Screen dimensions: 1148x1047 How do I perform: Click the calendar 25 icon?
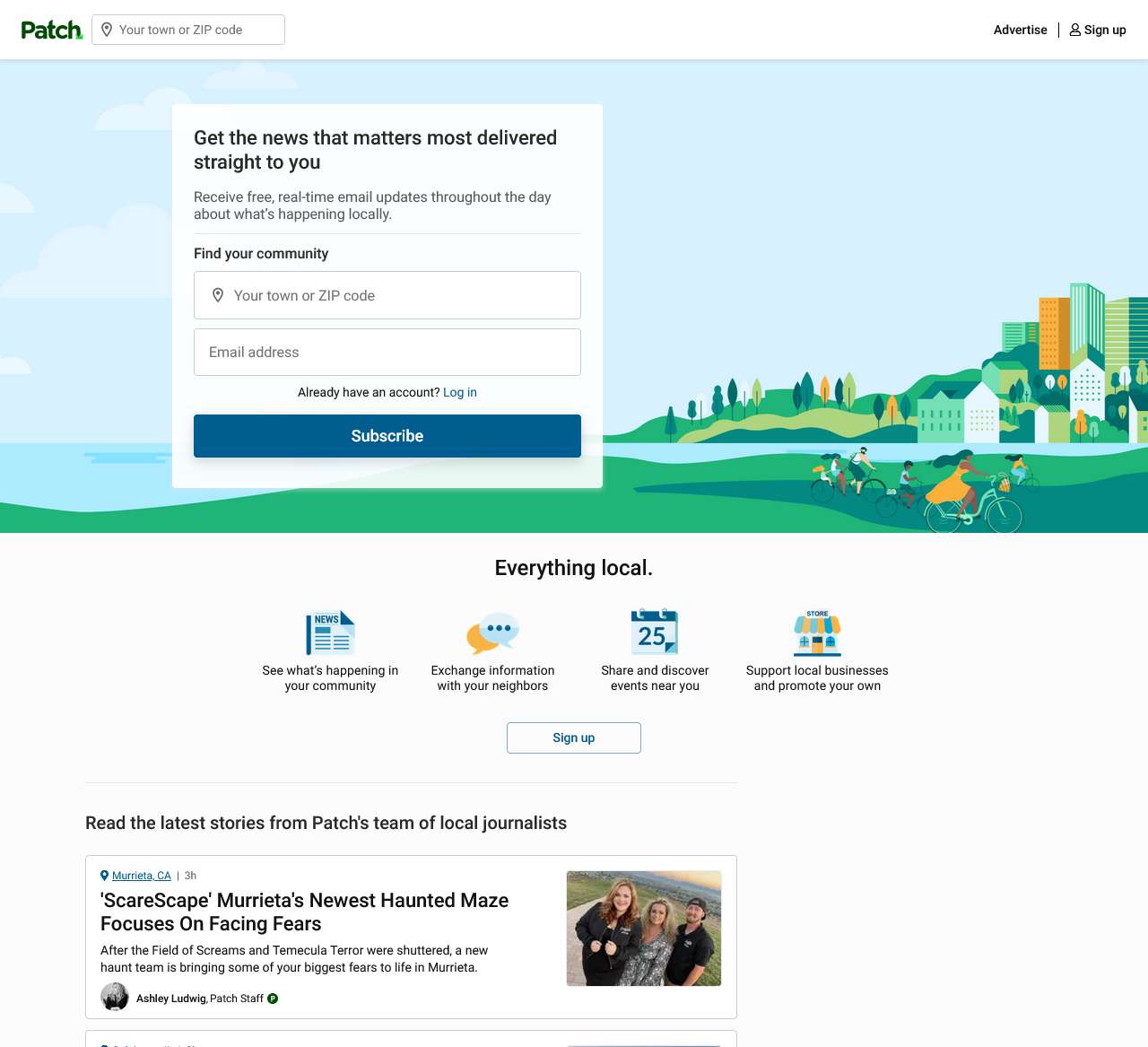[655, 633]
